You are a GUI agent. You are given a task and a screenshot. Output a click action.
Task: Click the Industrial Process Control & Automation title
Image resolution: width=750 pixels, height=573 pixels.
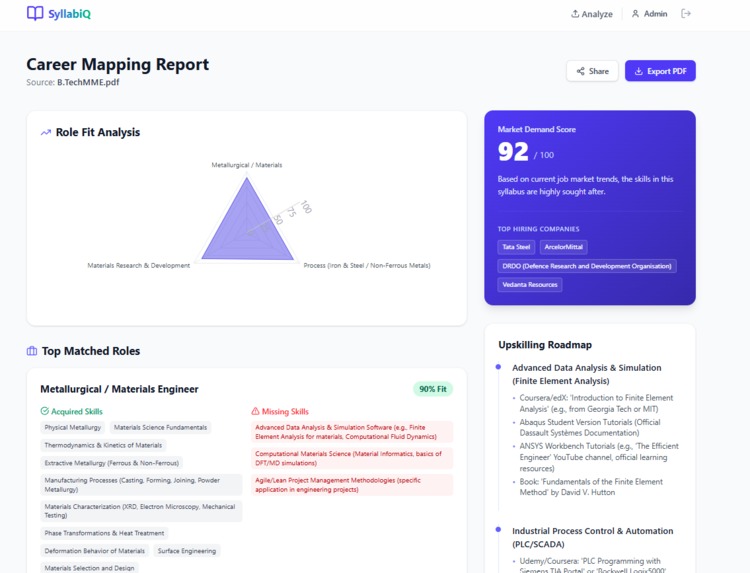pyautogui.click(x=593, y=537)
